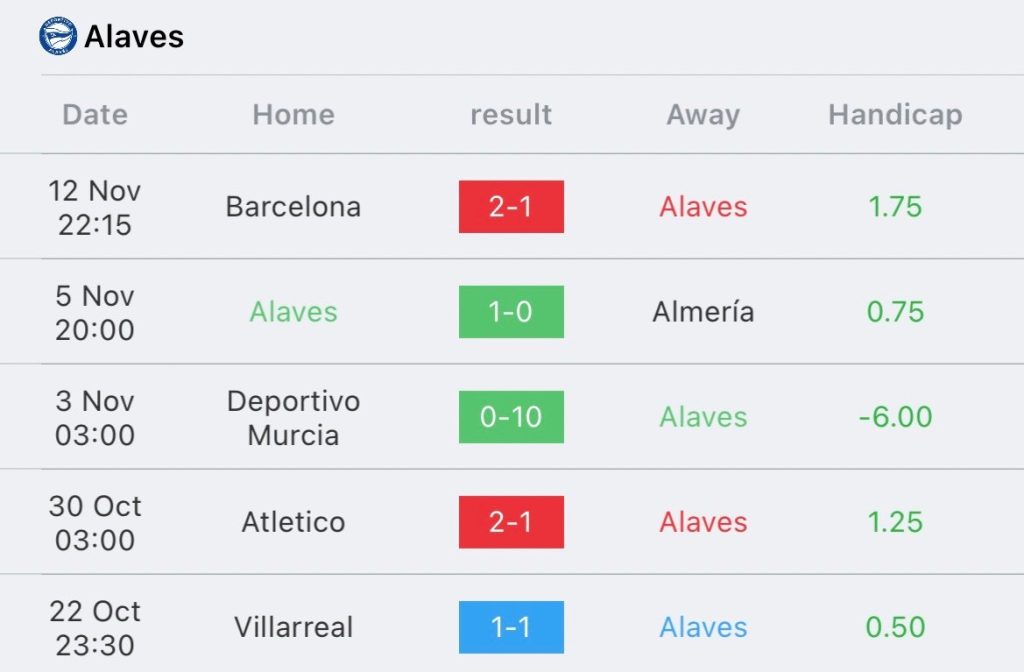Click the 12 Nov 22:15 match date
The height and width of the screenshot is (672, 1024).
pos(95,208)
